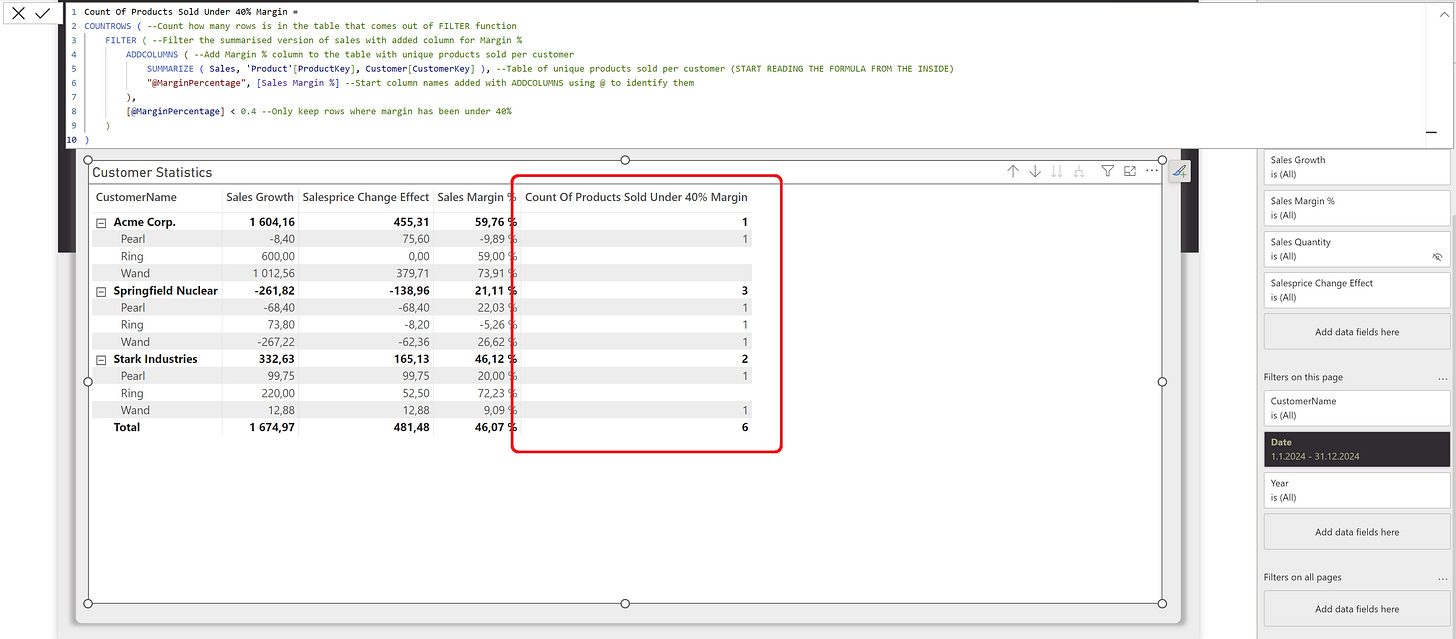The height and width of the screenshot is (639, 1456).
Task: Select Ring row under Springfield Nuclear
Action: point(132,325)
